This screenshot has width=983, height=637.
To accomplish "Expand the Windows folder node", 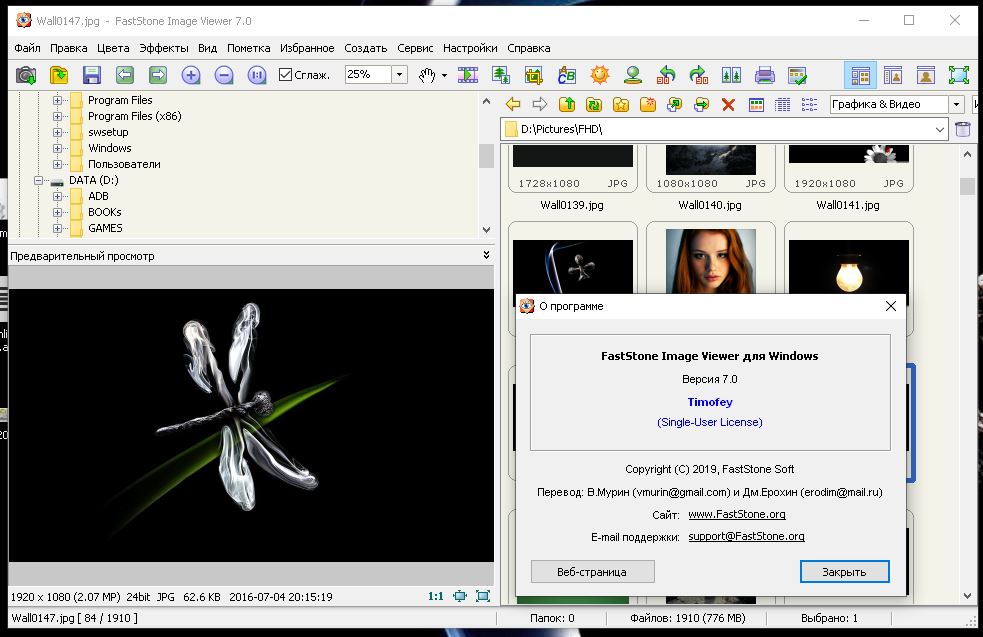I will pos(57,148).
